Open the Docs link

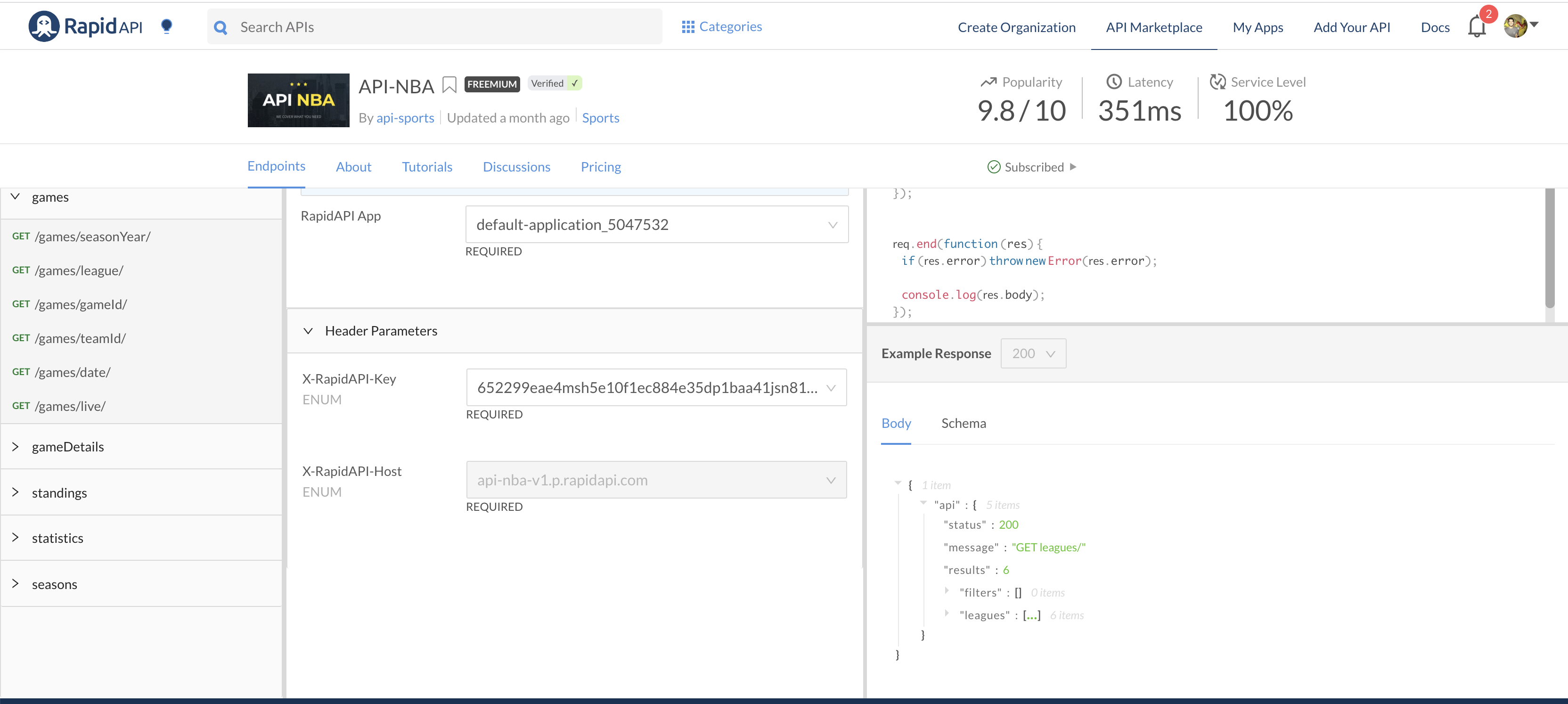1435,27
